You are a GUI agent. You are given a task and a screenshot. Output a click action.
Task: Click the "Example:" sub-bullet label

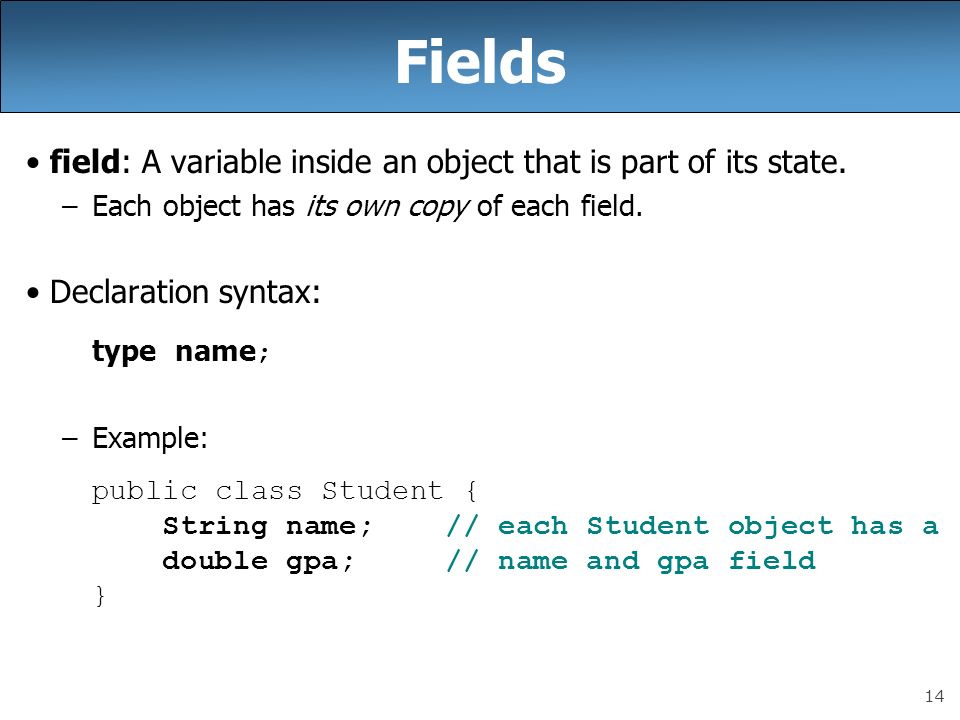click(150, 439)
